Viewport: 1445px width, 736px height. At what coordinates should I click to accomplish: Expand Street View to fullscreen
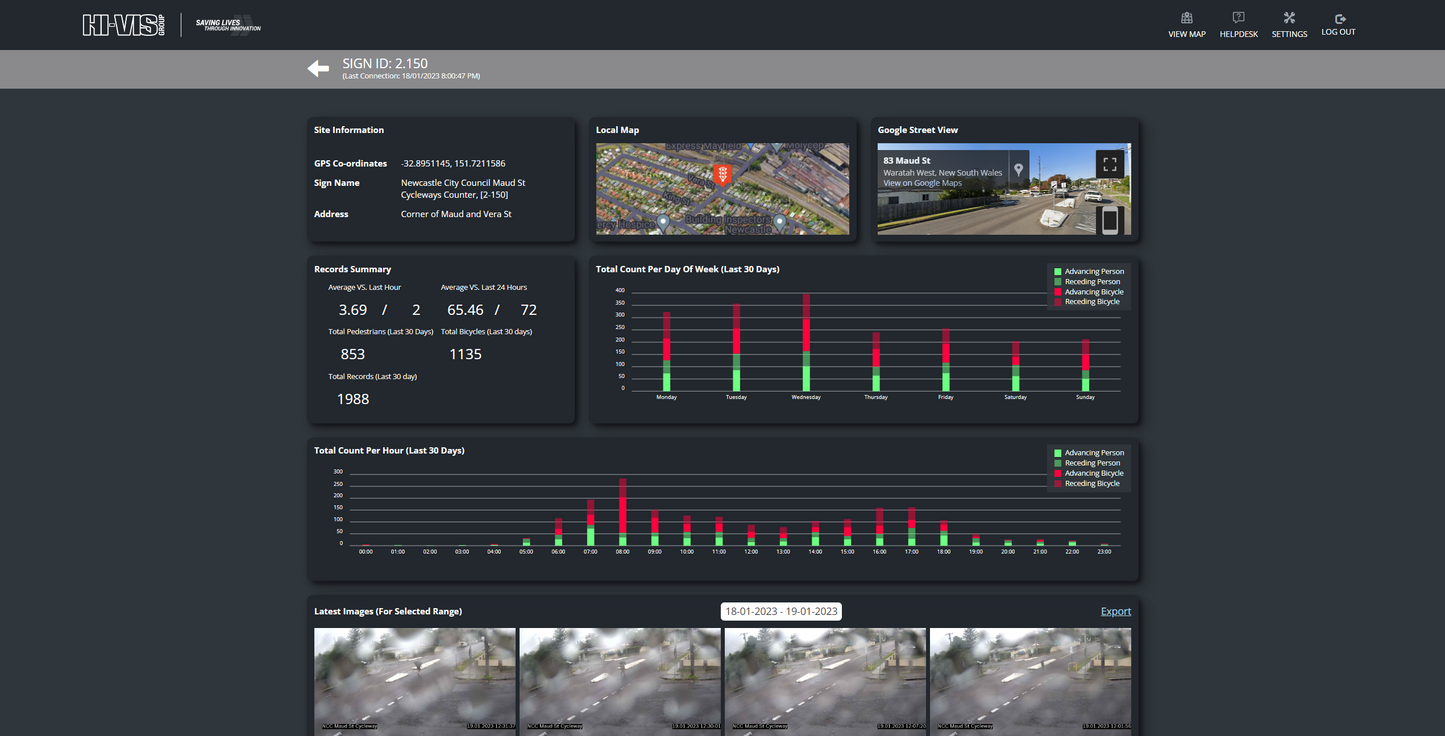pos(1109,164)
